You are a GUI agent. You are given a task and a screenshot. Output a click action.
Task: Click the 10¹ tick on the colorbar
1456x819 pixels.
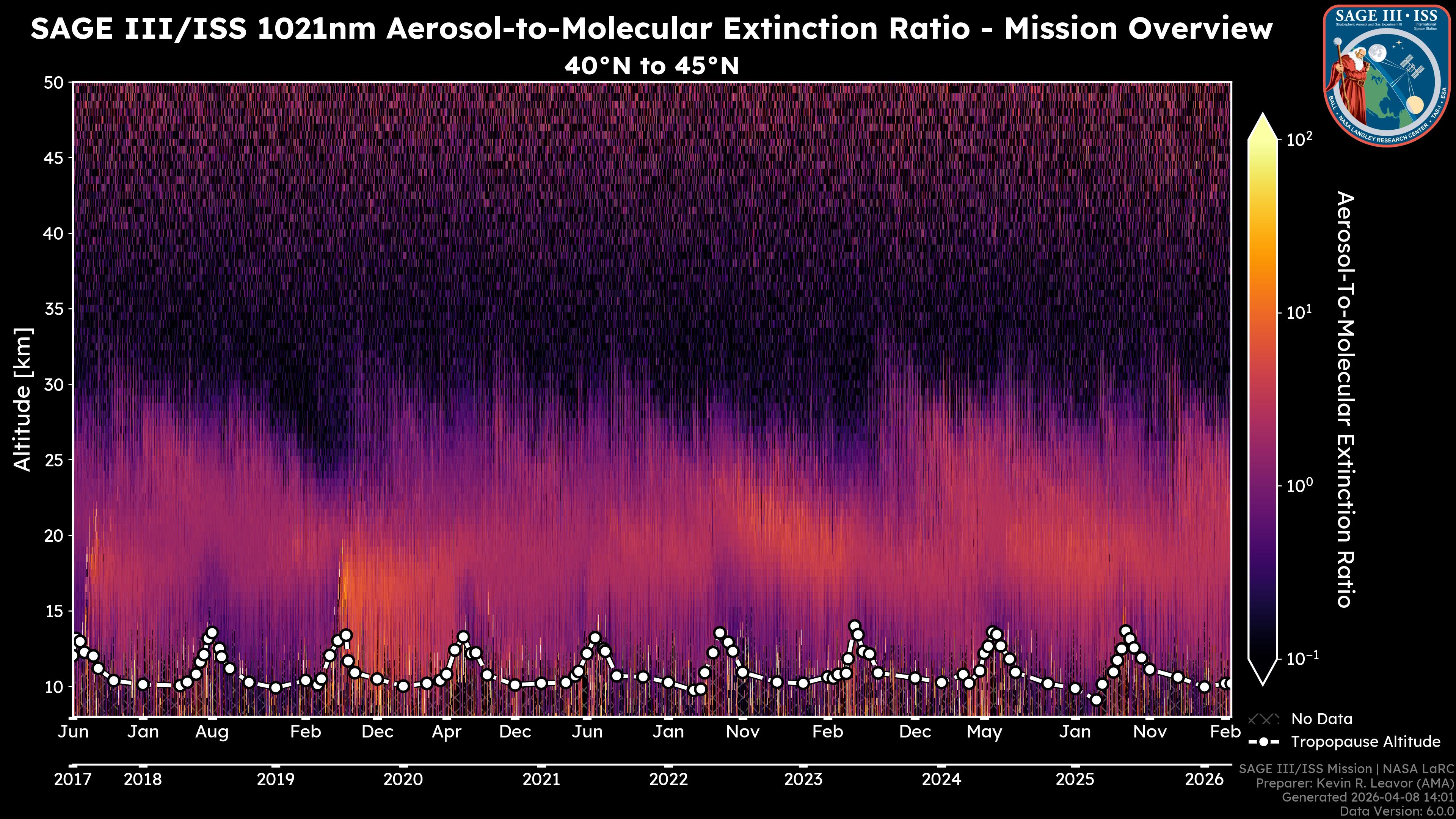tap(1298, 312)
